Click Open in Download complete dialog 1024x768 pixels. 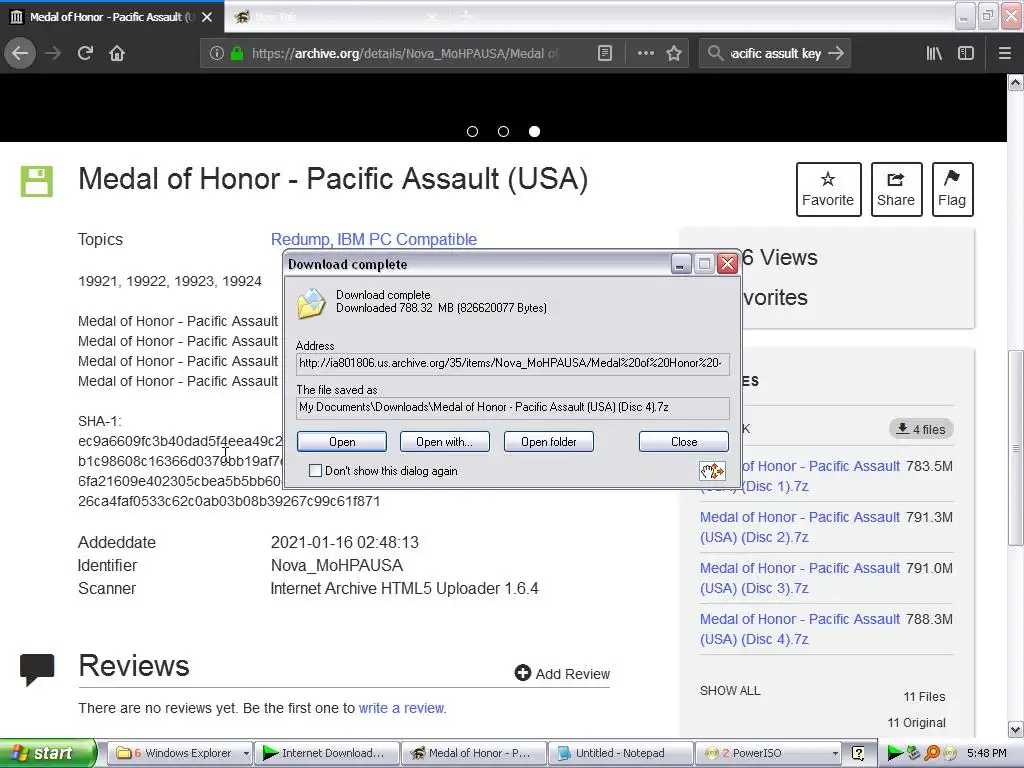(x=342, y=442)
